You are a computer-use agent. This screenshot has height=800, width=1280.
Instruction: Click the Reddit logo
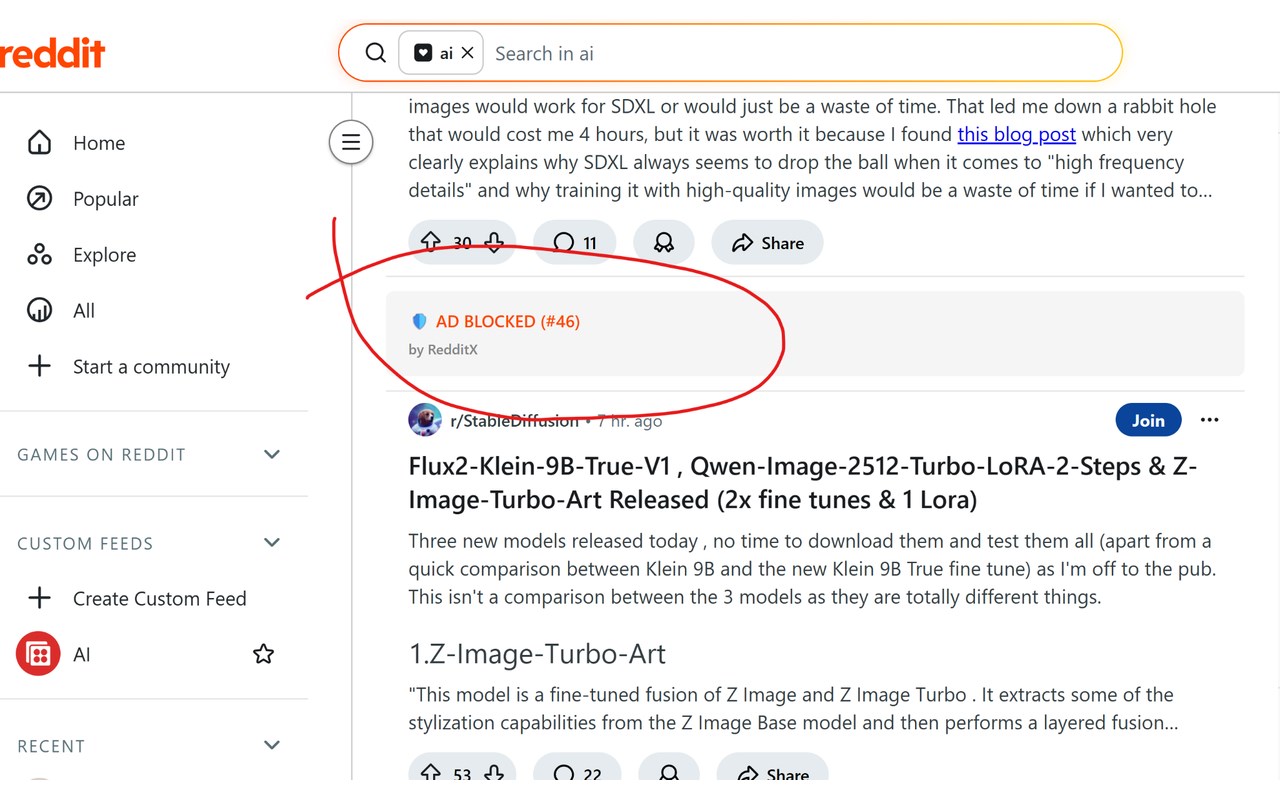[52, 53]
